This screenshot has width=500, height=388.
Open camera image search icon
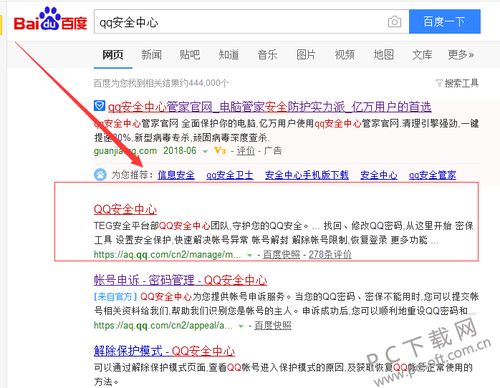point(394,22)
